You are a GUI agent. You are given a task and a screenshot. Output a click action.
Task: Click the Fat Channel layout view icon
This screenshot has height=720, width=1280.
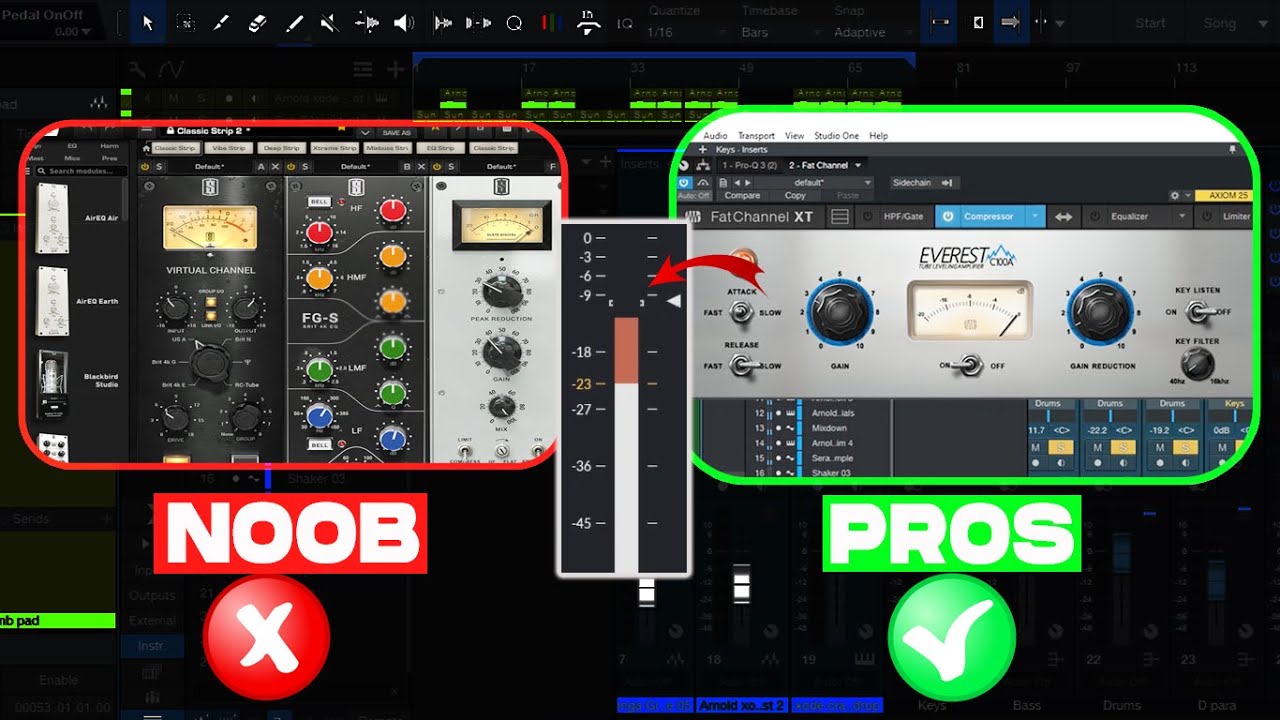pos(840,216)
